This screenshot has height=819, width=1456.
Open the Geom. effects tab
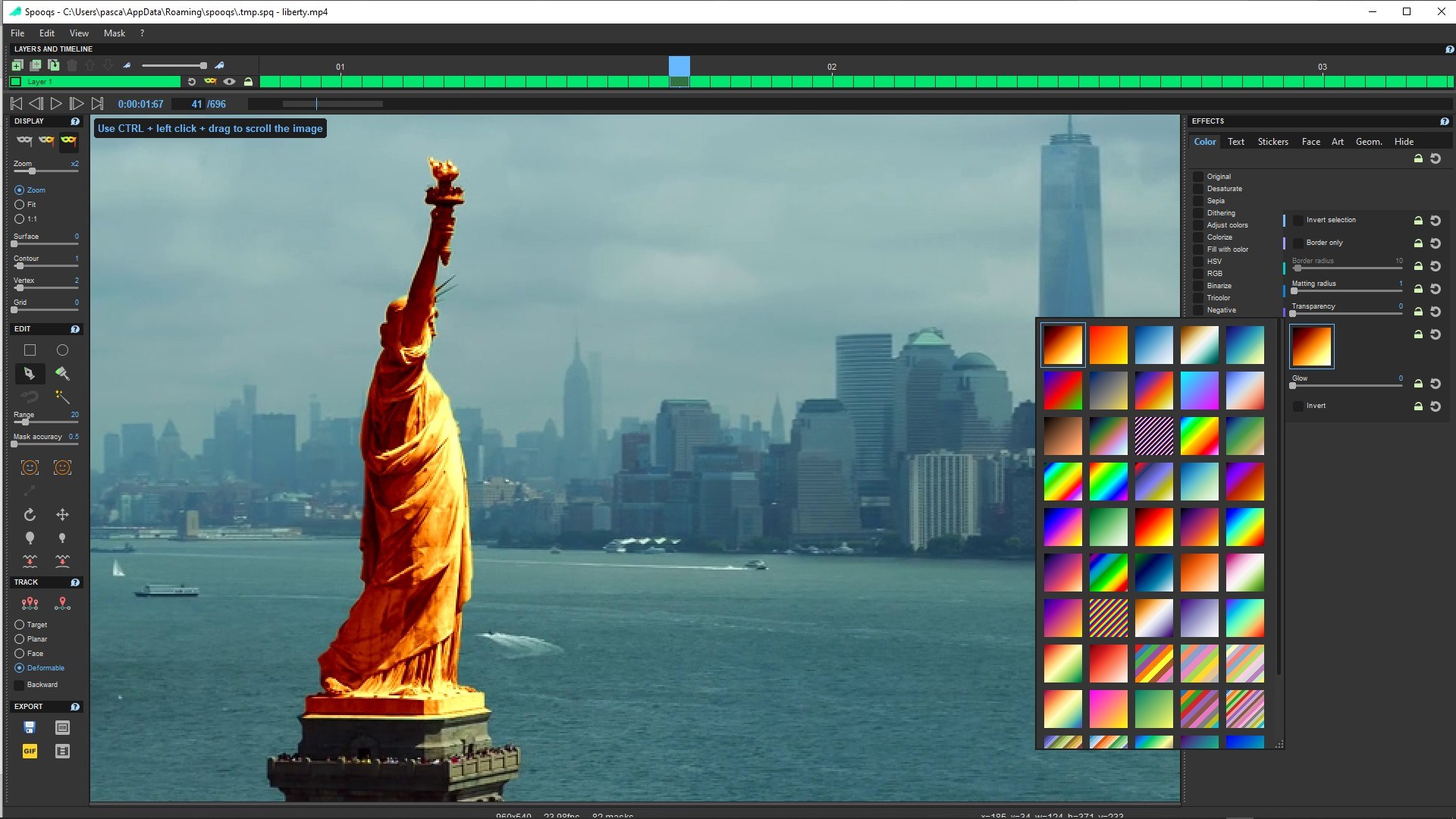[x=1369, y=142]
